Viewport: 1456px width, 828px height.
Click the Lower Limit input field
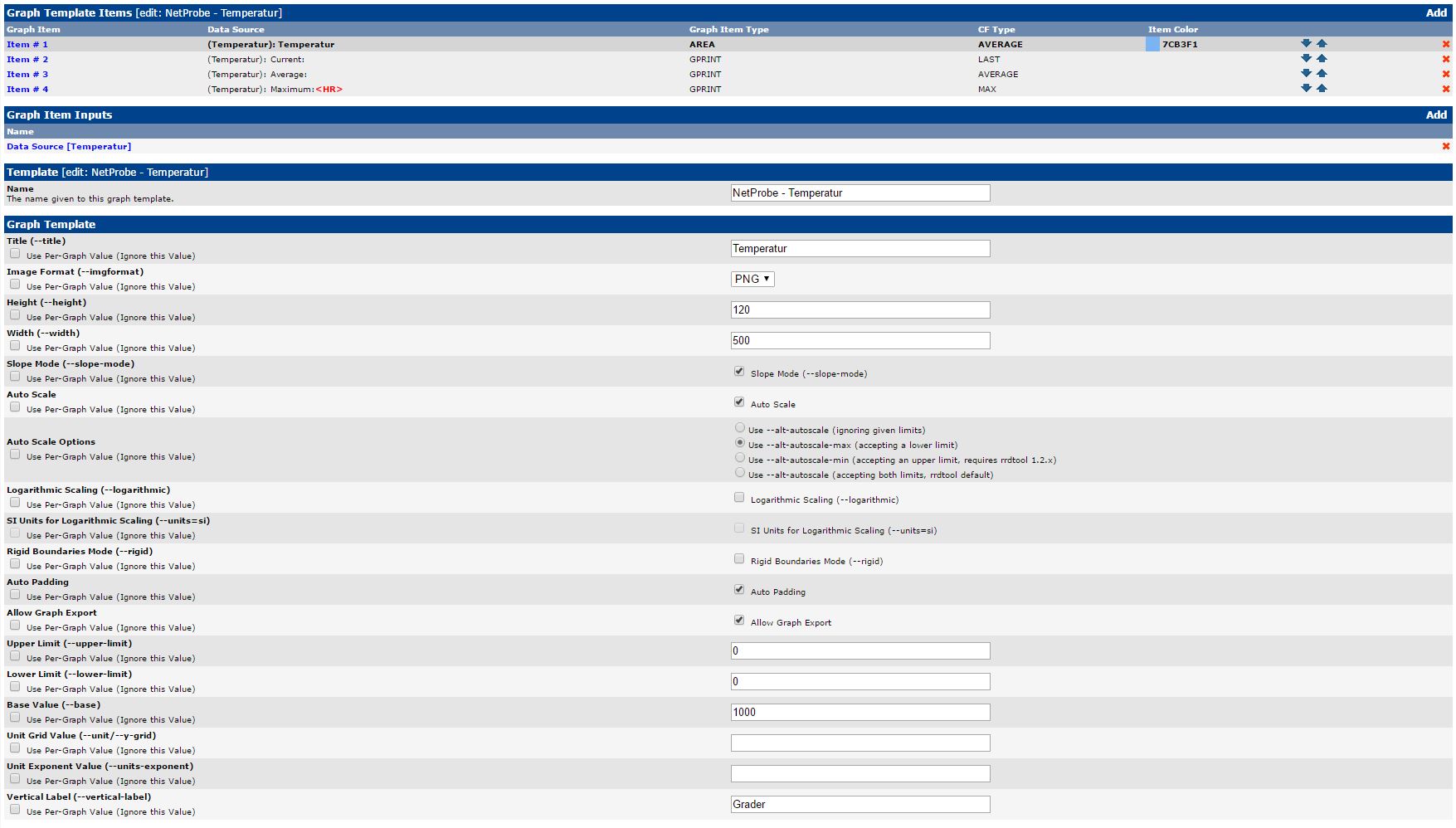860,681
